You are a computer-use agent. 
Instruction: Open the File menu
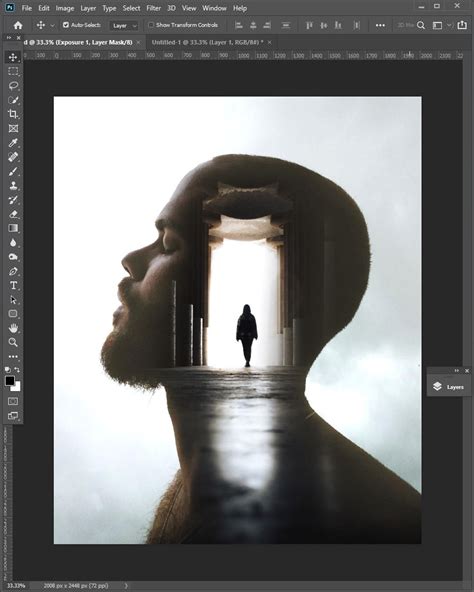pos(26,8)
